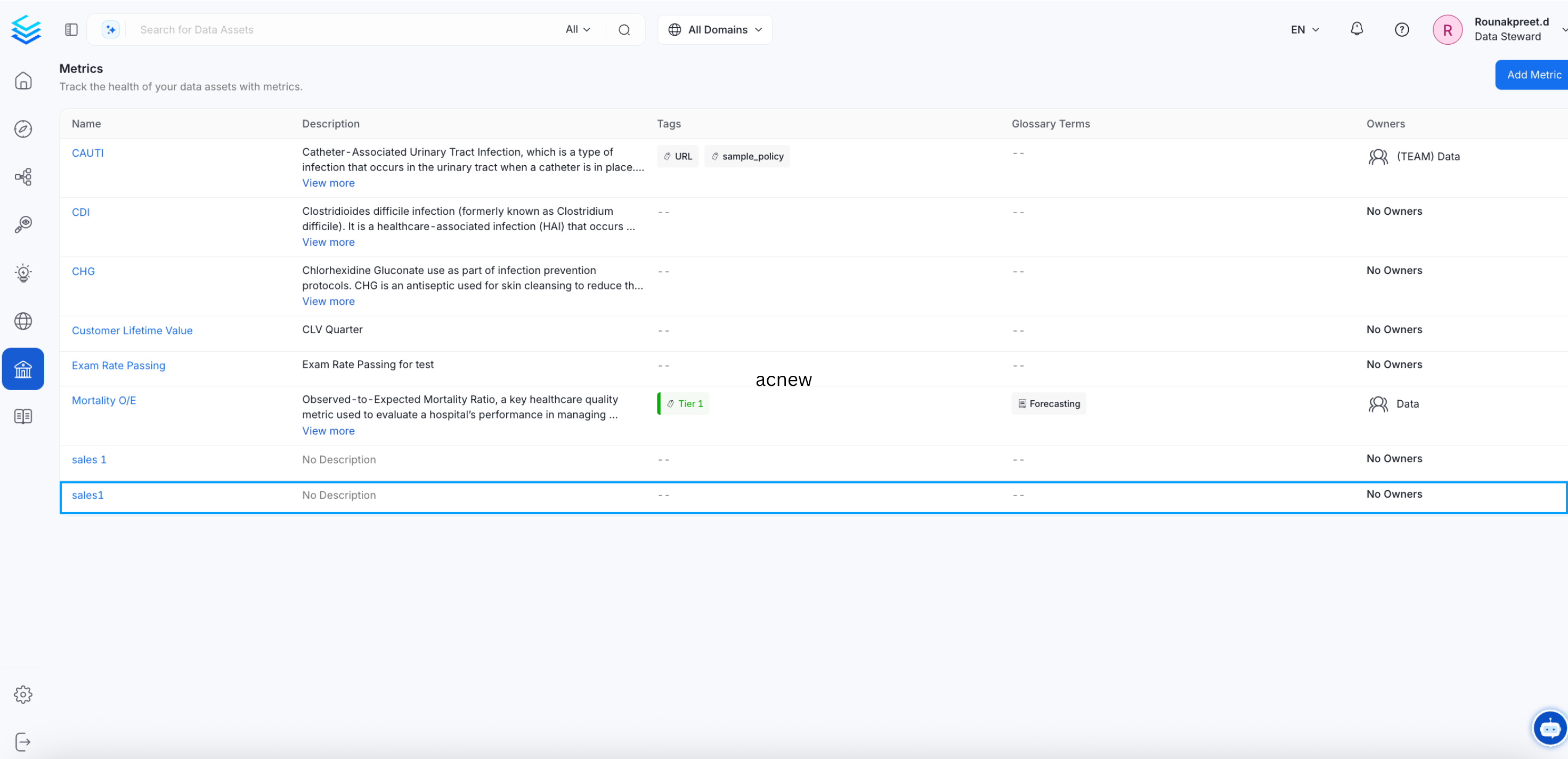Open the Mortality O/E metric link
1568x759 pixels.
[x=104, y=400]
